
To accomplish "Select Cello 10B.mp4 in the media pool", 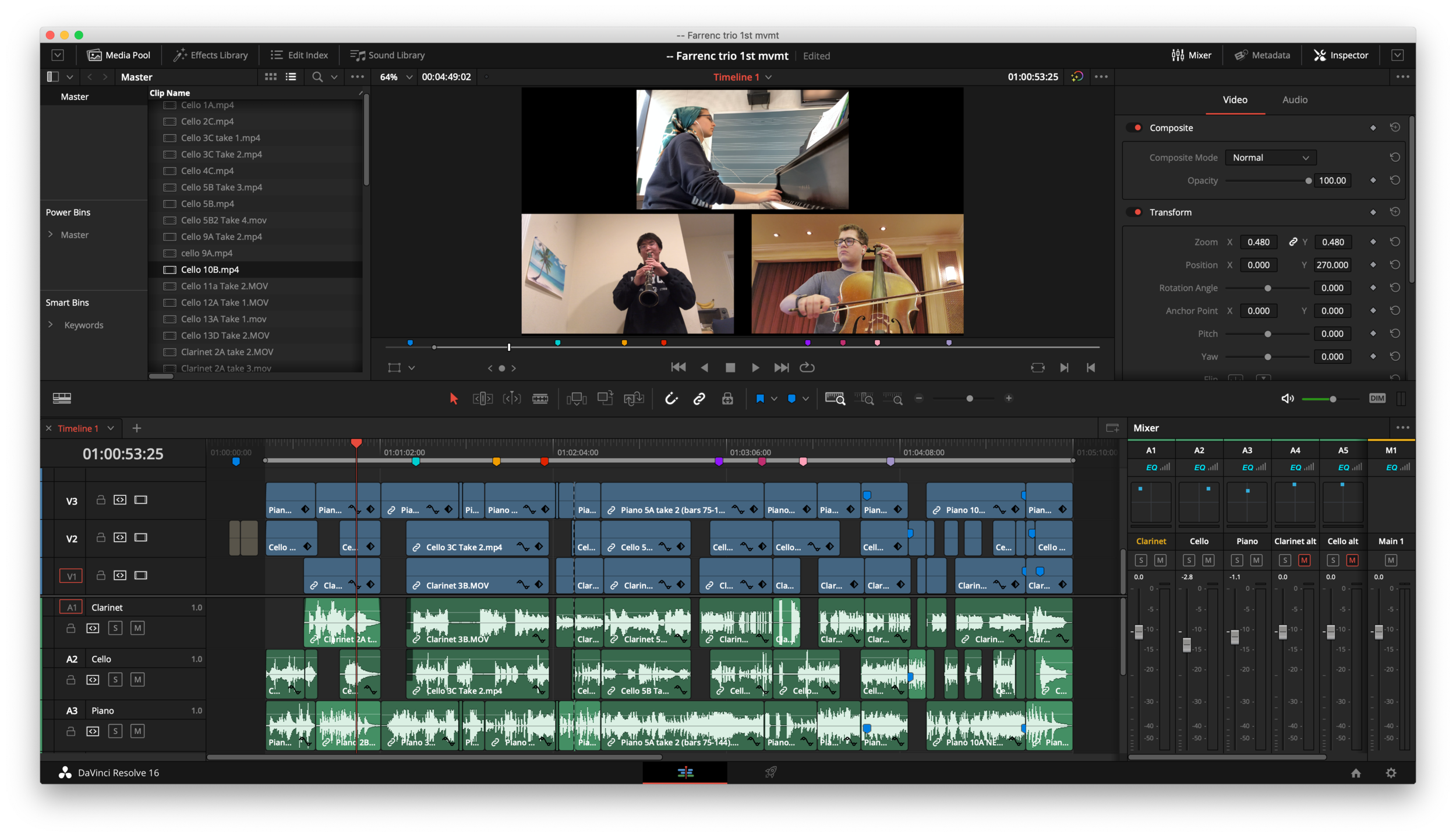I will [x=210, y=269].
